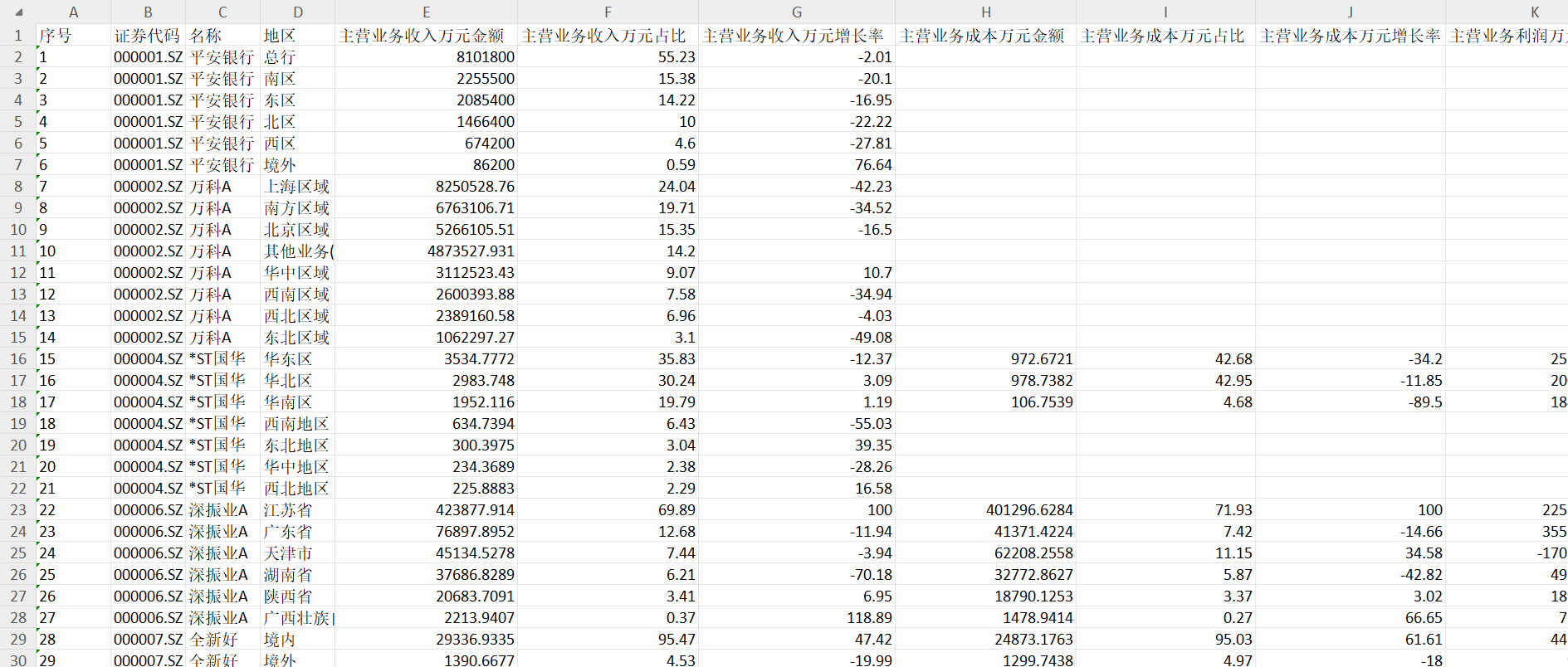Click the 主营业务收入万元占比 header cell
The width and height of the screenshot is (1568, 667).
608,36
